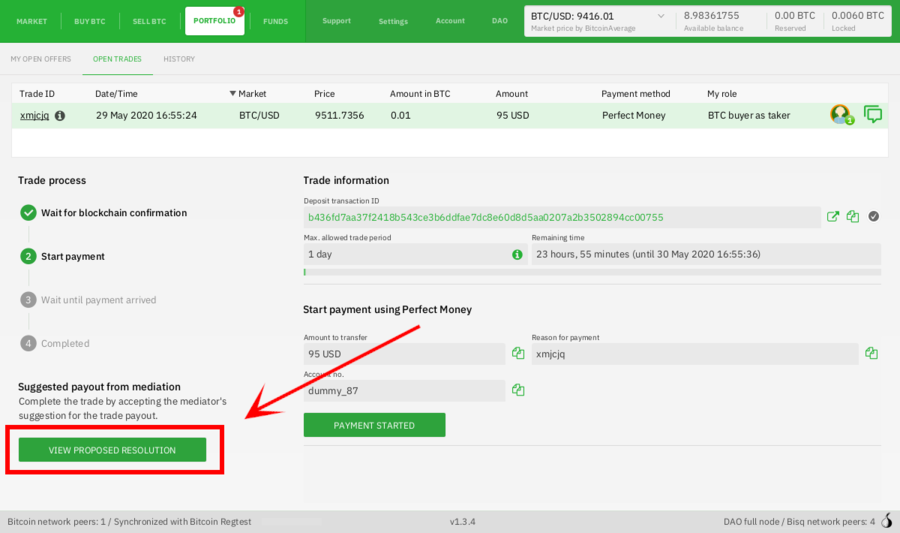
Task: Open the Buy BTC section
Action: point(90,21)
